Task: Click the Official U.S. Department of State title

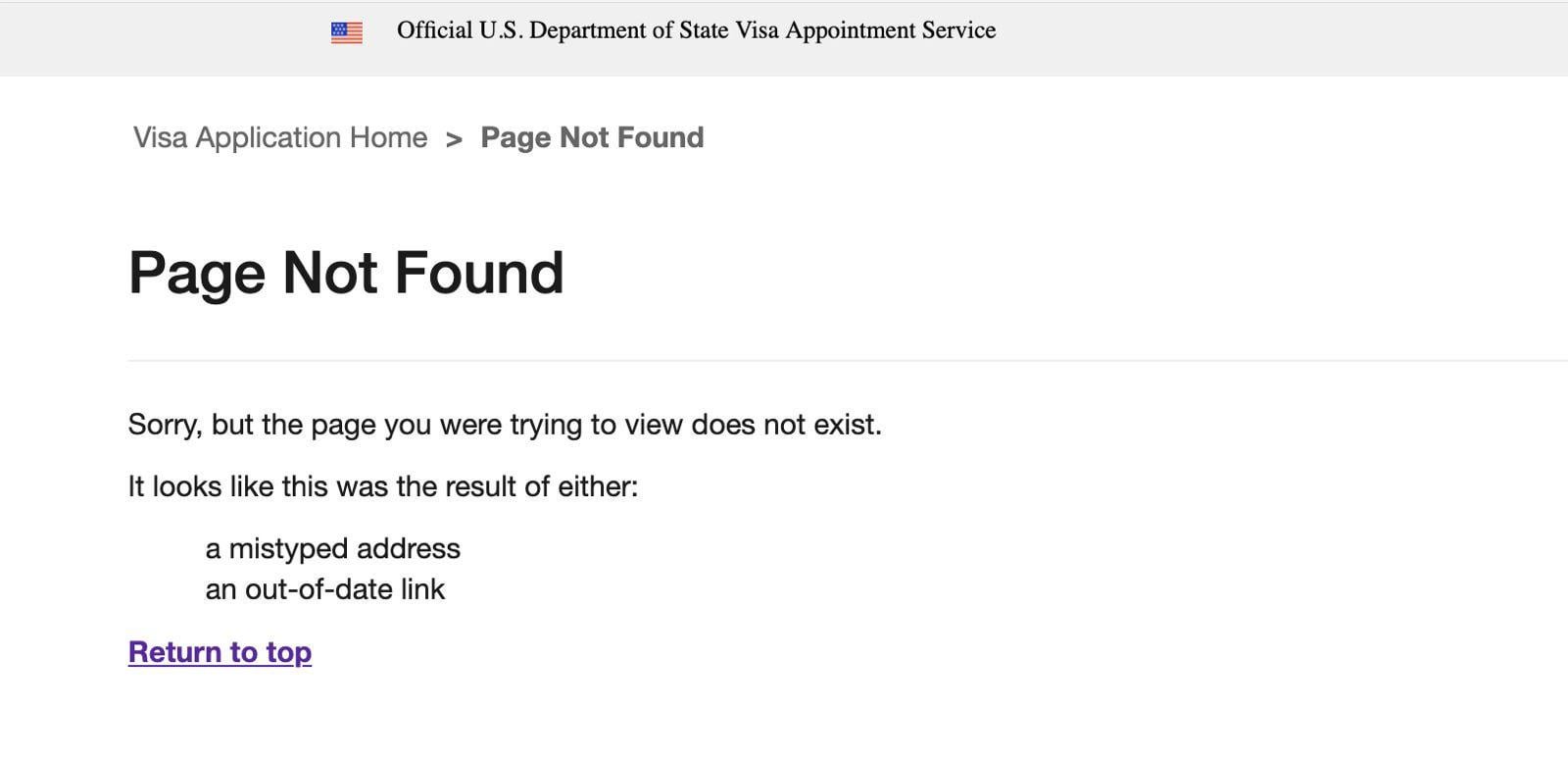Action: 696,29
